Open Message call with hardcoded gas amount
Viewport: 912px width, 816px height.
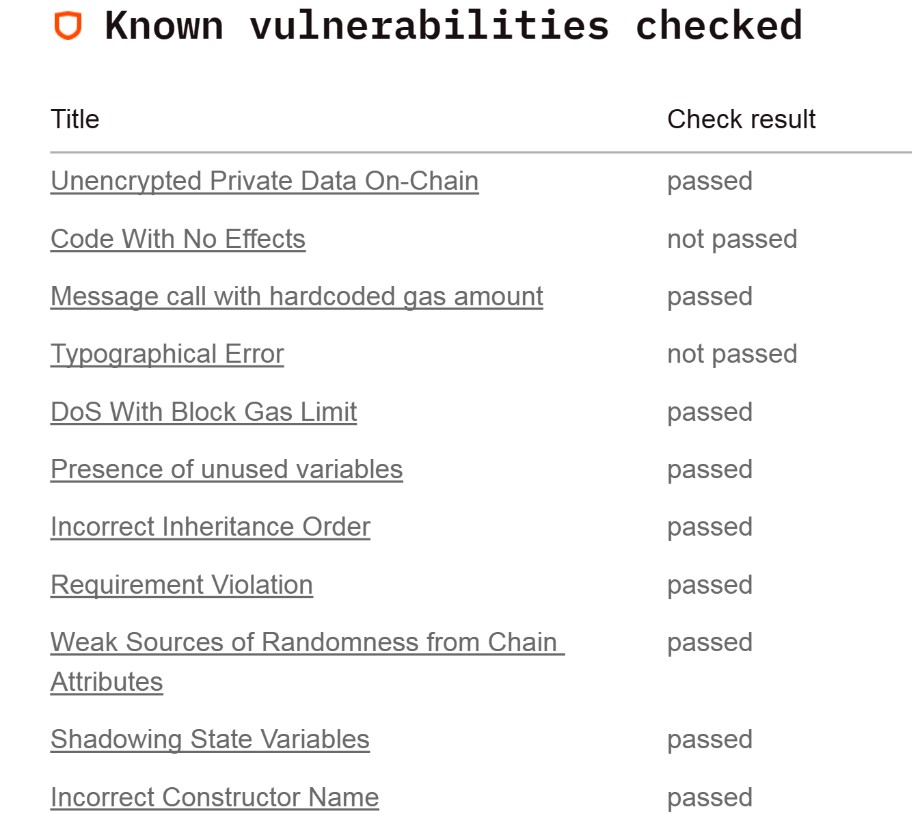(x=296, y=297)
